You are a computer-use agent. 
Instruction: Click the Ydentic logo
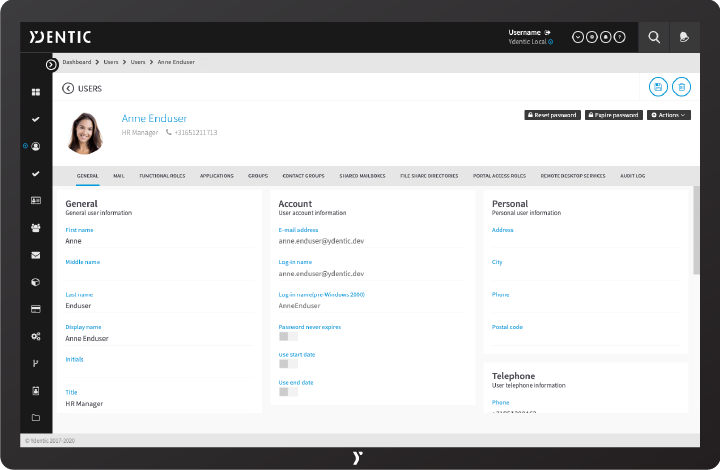[x=60, y=37]
